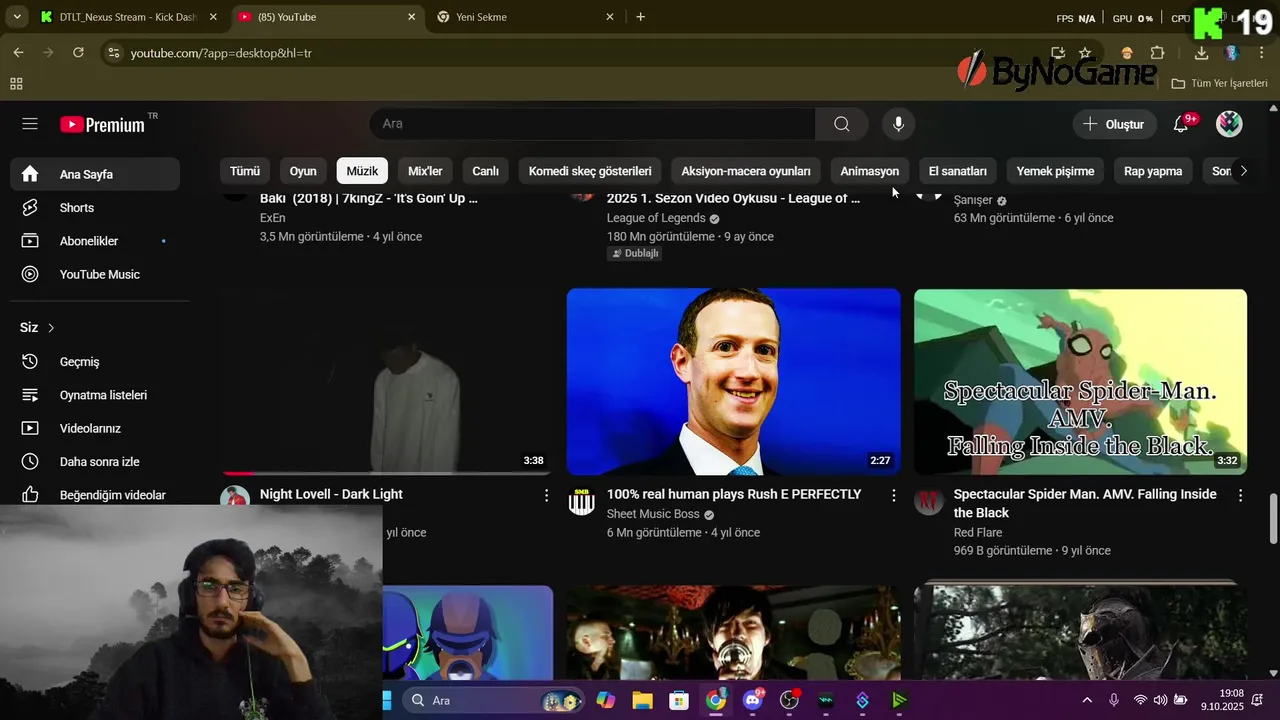Image resolution: width=1280 pixels, height=720 pixels.
Task: Select the Oyun filter chip
Action: point(303,171)
